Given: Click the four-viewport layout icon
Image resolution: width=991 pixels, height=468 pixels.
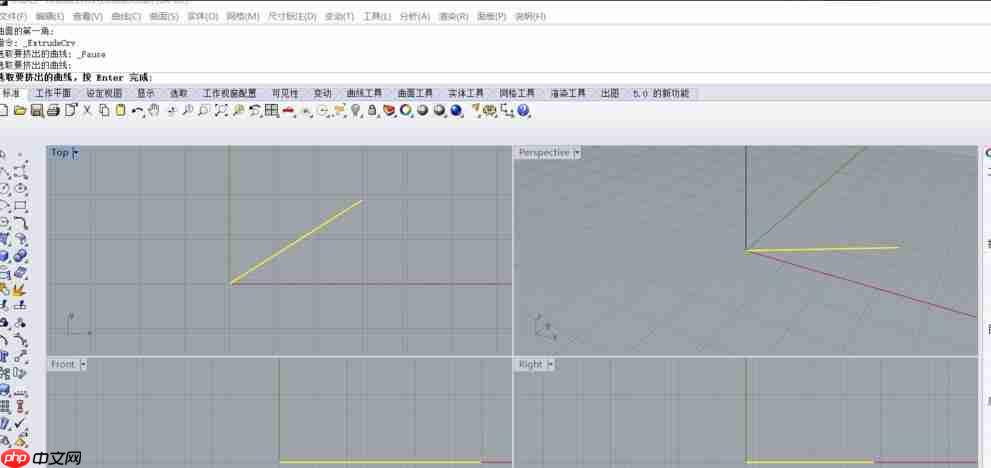Looking at the screenshot, I should pos(272,111).
